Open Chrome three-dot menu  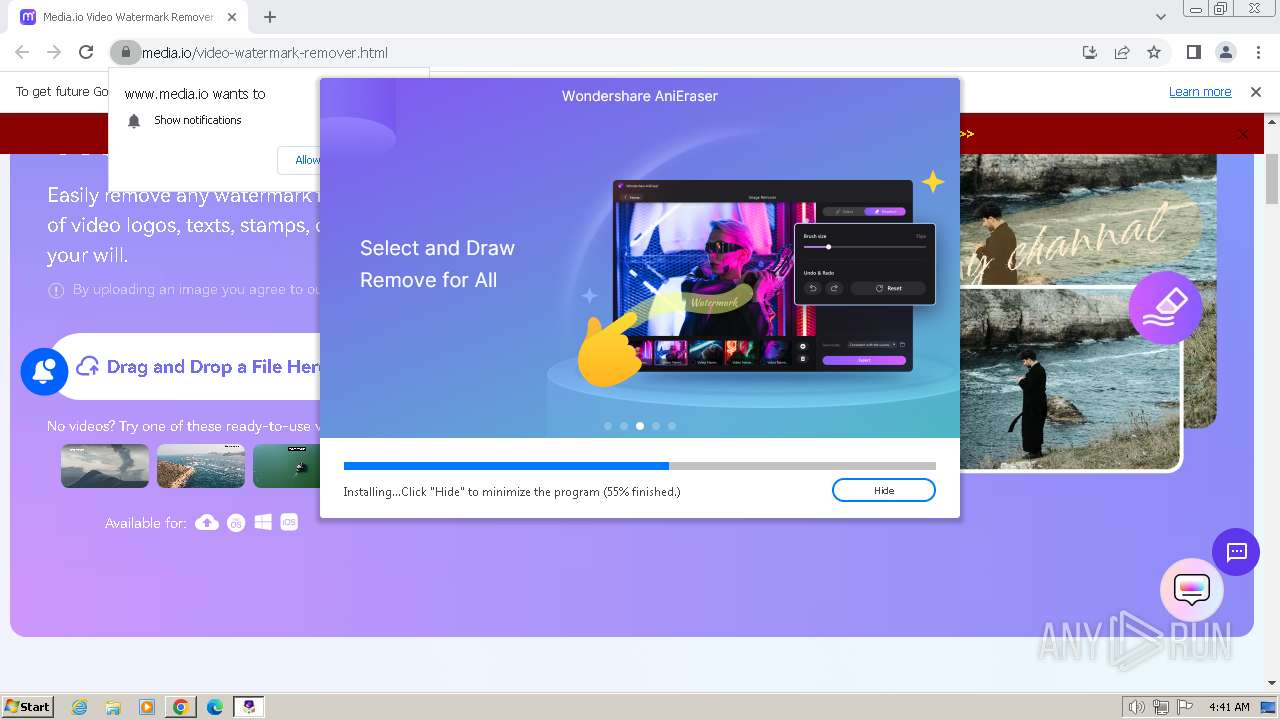1258,52
